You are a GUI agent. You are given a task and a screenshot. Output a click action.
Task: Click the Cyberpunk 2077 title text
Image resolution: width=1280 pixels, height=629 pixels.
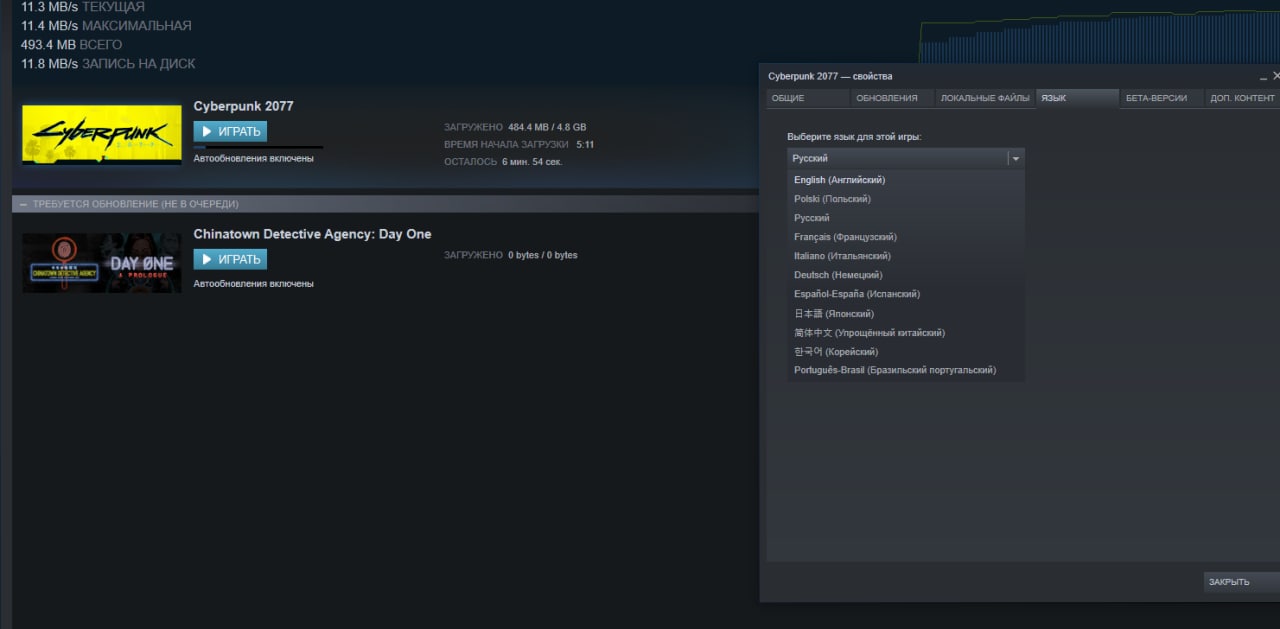click(243, 106)
